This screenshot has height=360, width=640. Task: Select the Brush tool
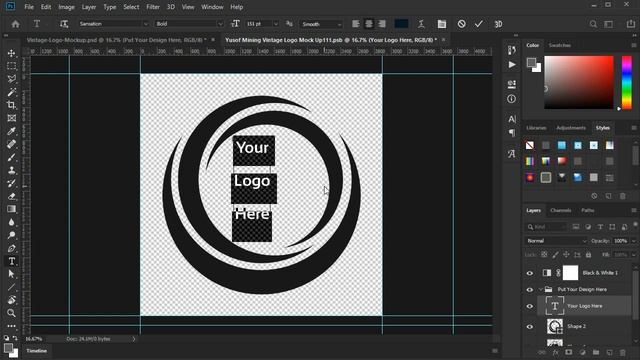point(11,157)
